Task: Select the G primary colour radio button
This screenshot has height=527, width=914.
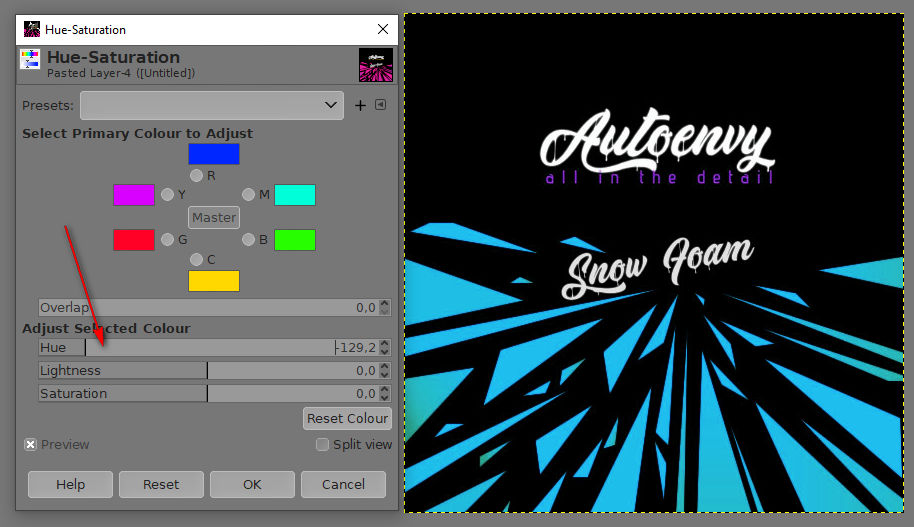Action: [167, 240]
